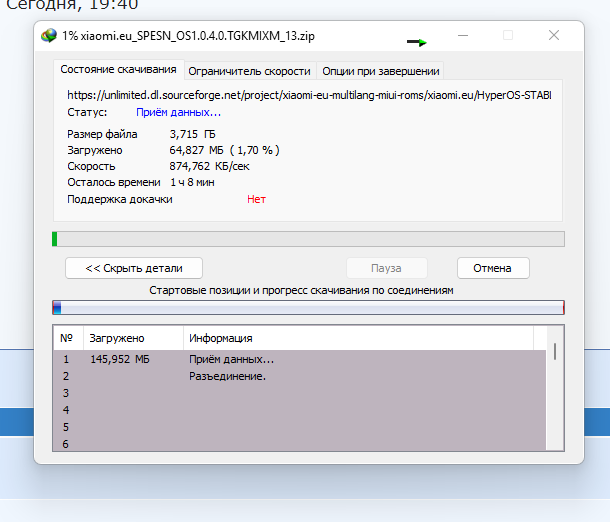The image size is (610, 522).
Task: Click the red Нет resume support value
Action: pyautogui.click(x=256, y=200)
